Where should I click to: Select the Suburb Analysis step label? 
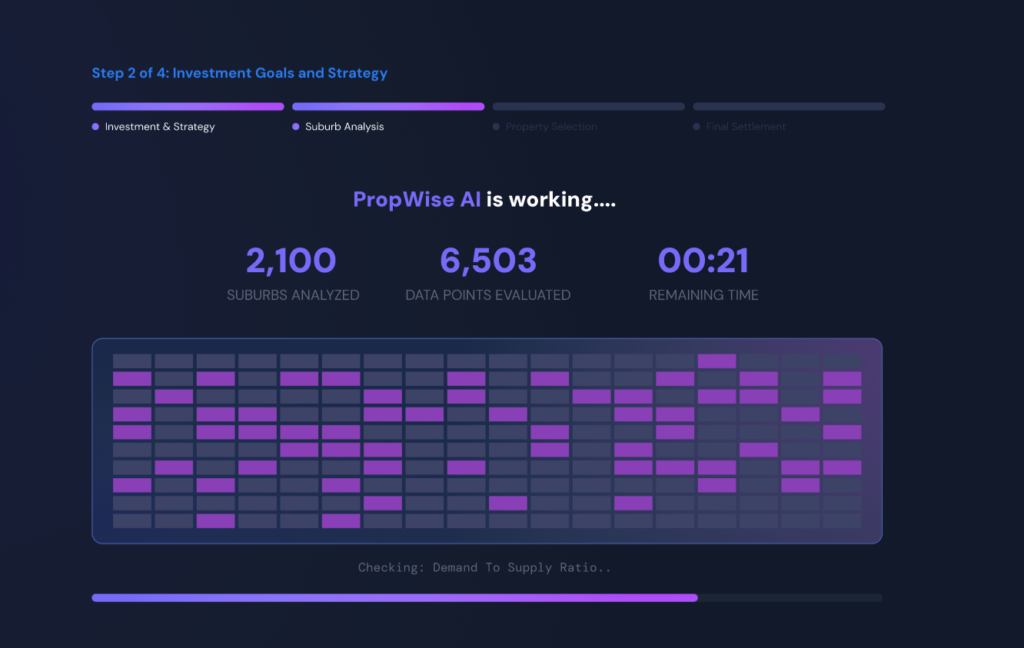click(x=344, y=127)
